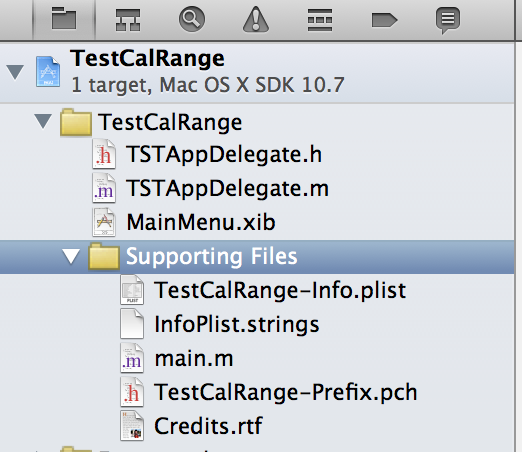
Task: Open main.m file name
Action: pos(194,359)
